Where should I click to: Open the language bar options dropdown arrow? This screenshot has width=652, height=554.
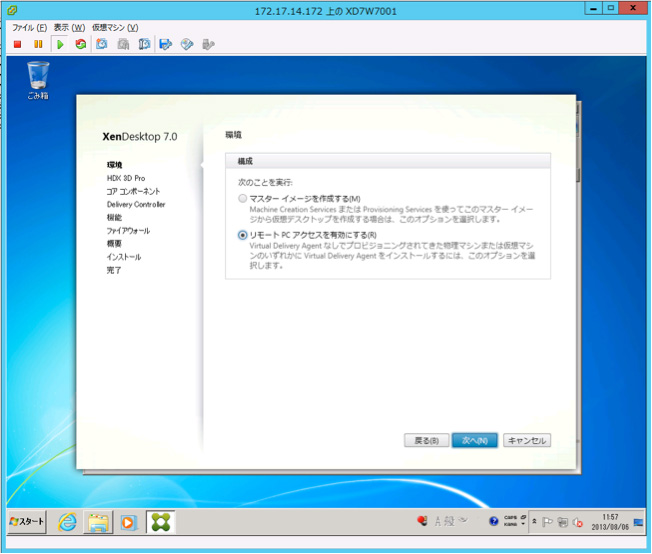click(x=523, y=524)
